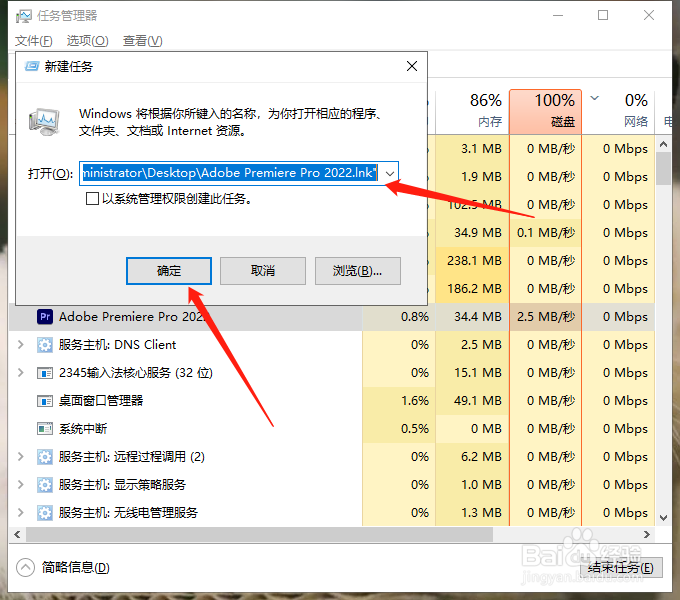Click the scroll-right arrow of horizontal scrollbar

coord(647,535)
